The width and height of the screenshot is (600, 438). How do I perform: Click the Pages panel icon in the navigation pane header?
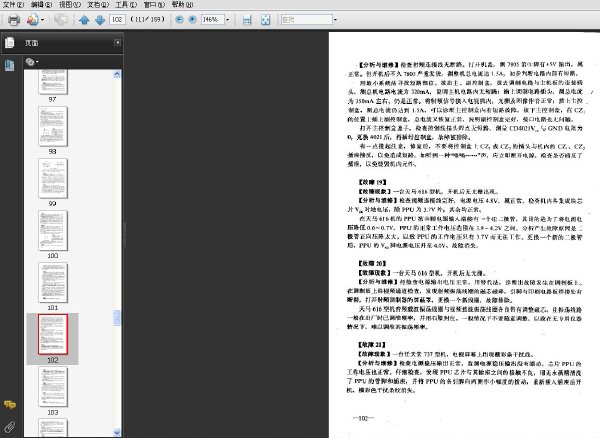click(10, 42)
